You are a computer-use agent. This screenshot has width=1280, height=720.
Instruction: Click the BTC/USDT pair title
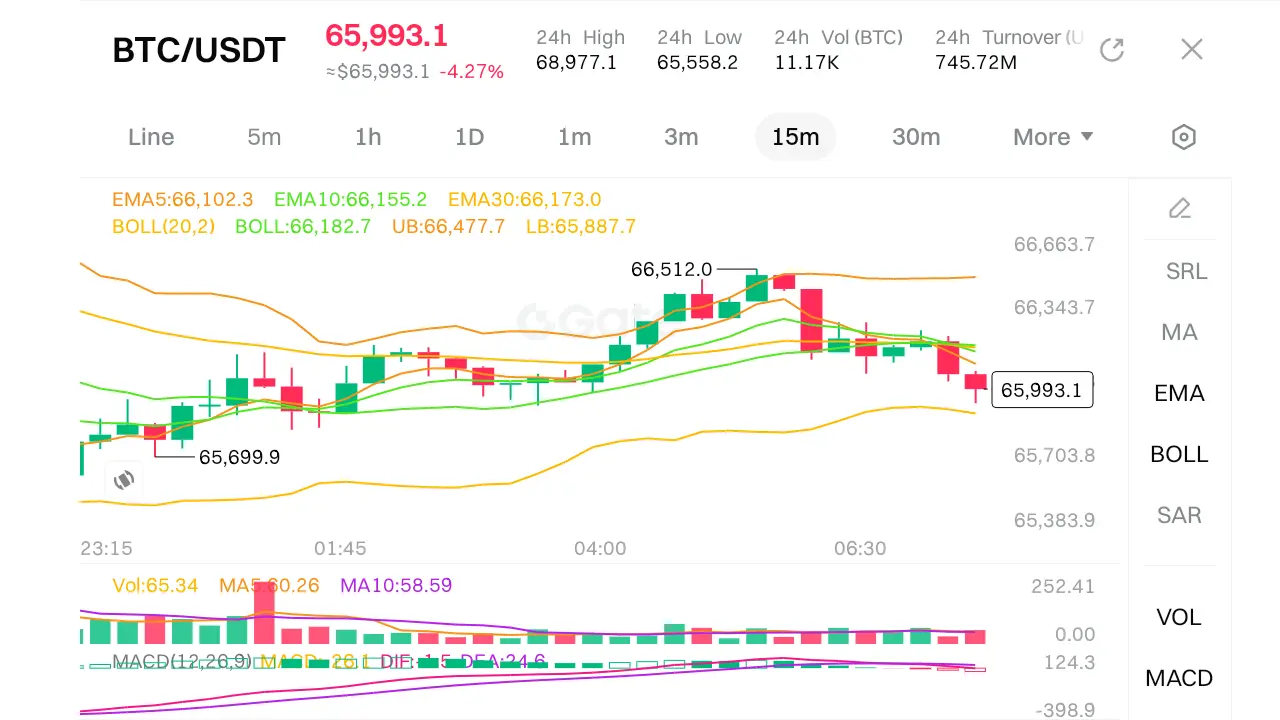pyautogui.click(x=199, y=50)
